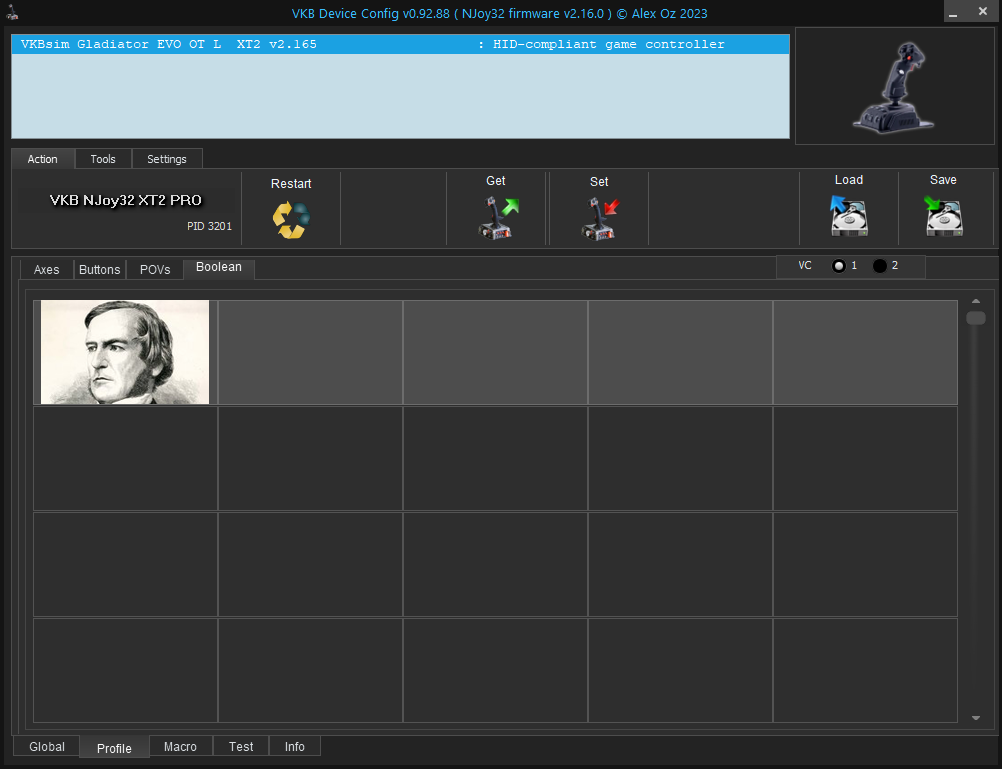Click the Save profile disk icon
The image size is (1002, 769).
(943, 215)
